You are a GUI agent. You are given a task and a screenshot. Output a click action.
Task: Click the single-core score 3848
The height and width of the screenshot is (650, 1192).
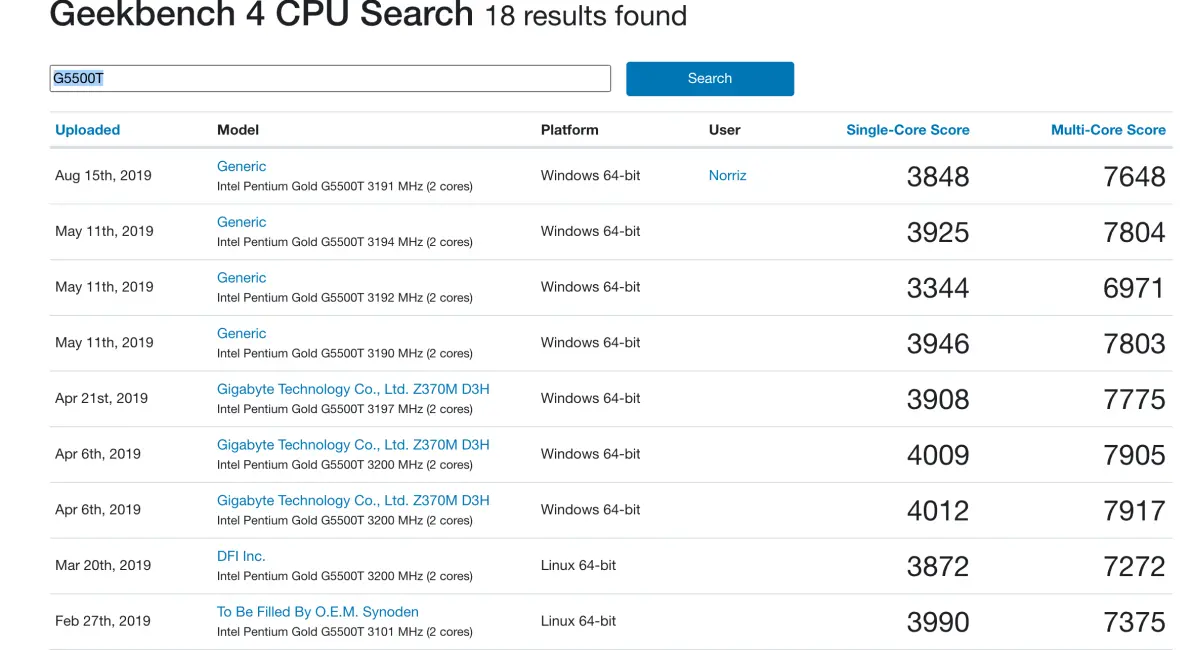[x=937, y=176]
